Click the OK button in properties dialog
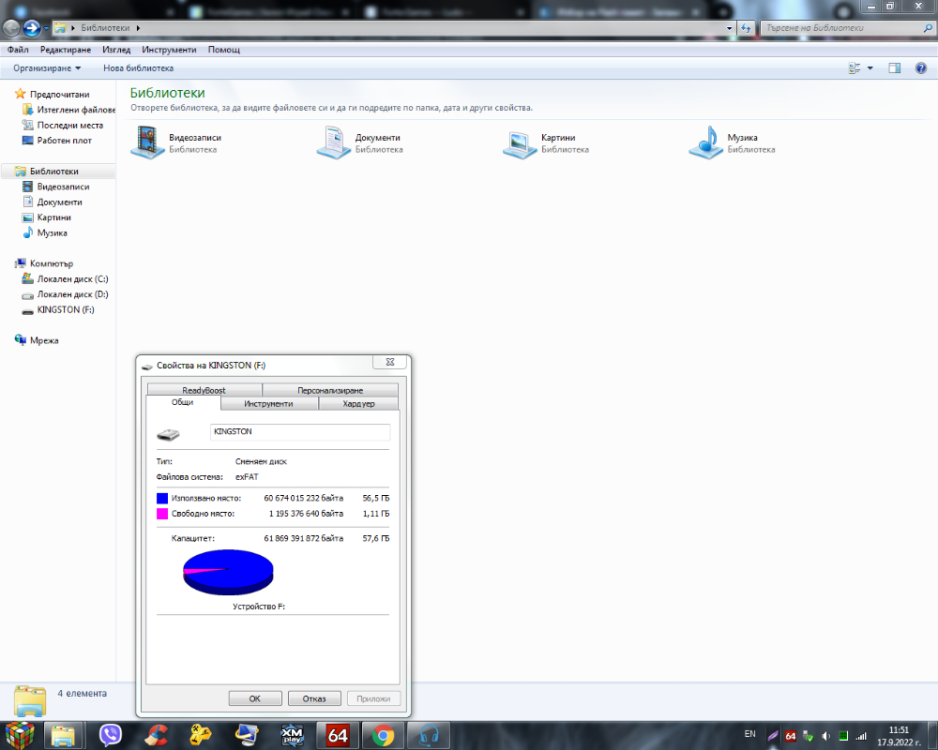 point(255,698)
